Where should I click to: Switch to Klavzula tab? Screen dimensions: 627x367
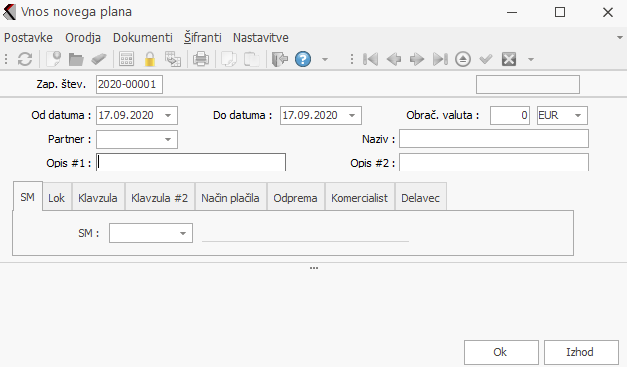coord(98,198)
